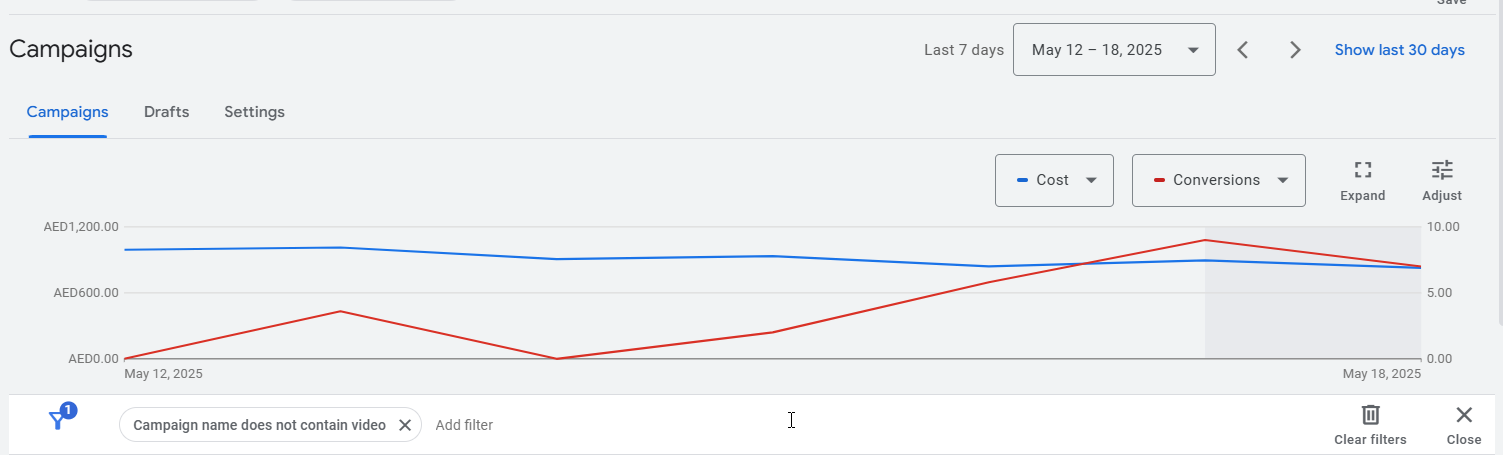Viewport: 1503px width, 455px height.
Task: Go to the previous date range
Action: 1243,50
